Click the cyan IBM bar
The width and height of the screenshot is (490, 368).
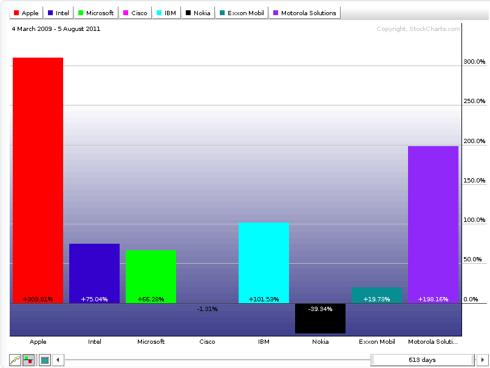point(264,263)
